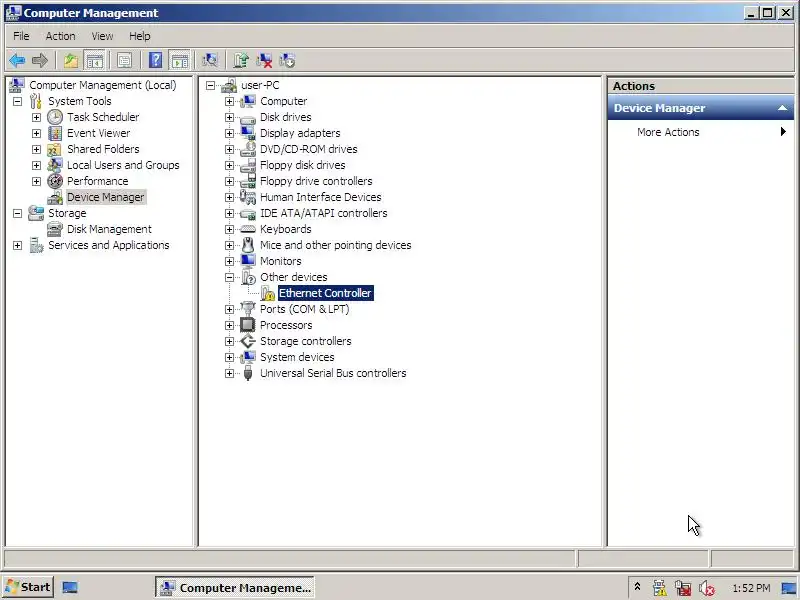Collapse the Storage node

pyautogui.click(x=17, y=213)
